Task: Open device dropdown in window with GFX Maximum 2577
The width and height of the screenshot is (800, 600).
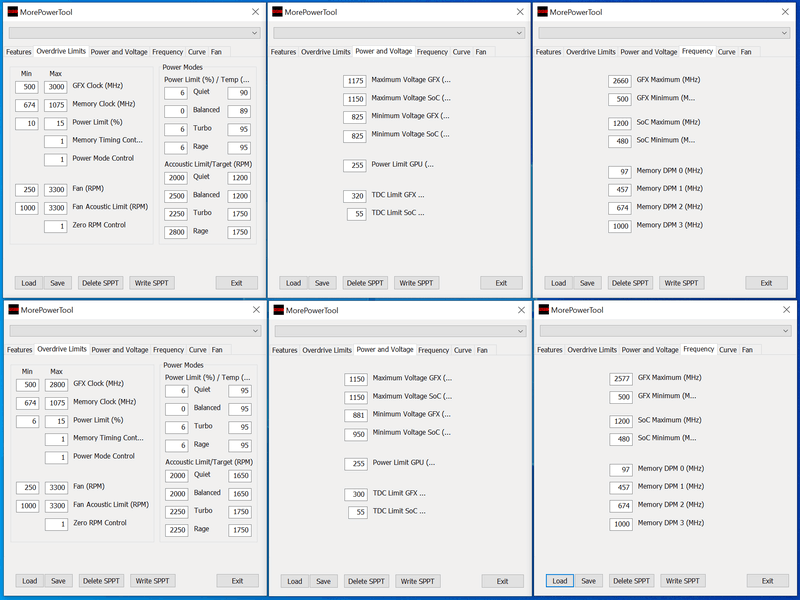Action: point(665,331)
